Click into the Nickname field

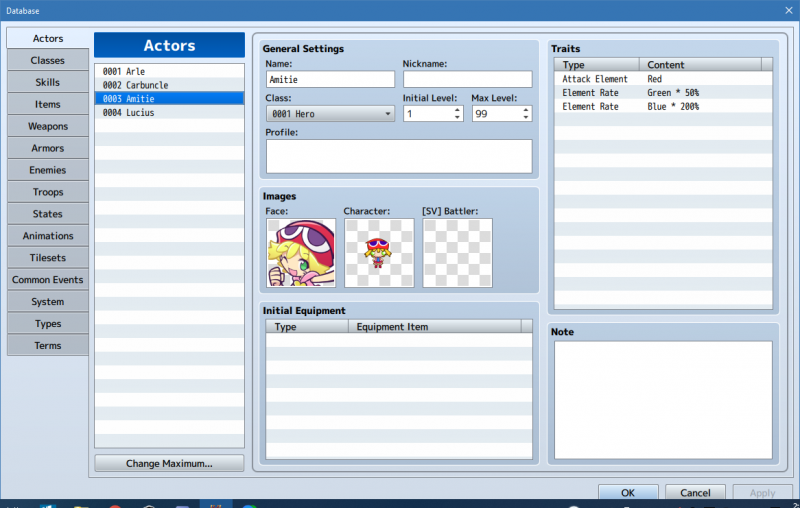[x=467, y=79]
